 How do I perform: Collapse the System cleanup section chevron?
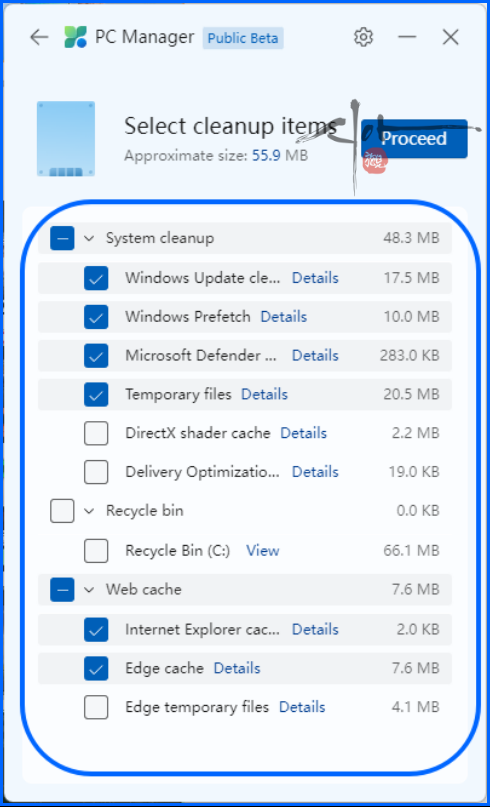pyautogui.click(x=89, y=238)
